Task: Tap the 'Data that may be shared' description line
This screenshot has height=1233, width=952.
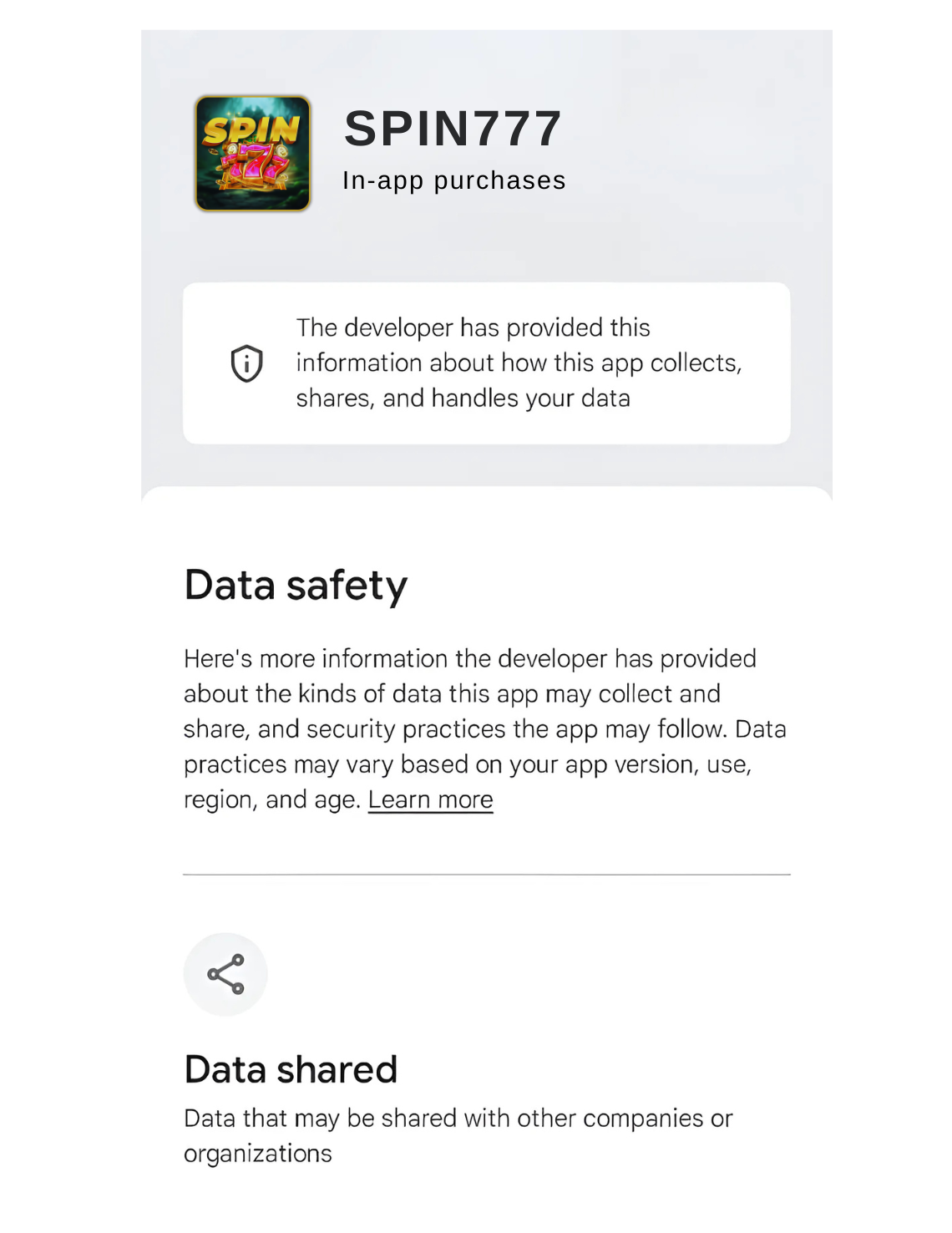Action: tap(458, 1119)
